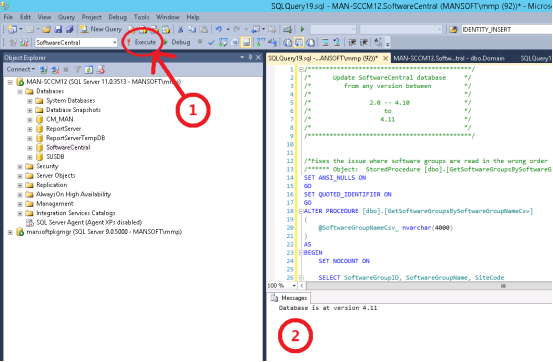
Task: Click the Save All icon
Action: pyautogui.click(x=69, y=29)
